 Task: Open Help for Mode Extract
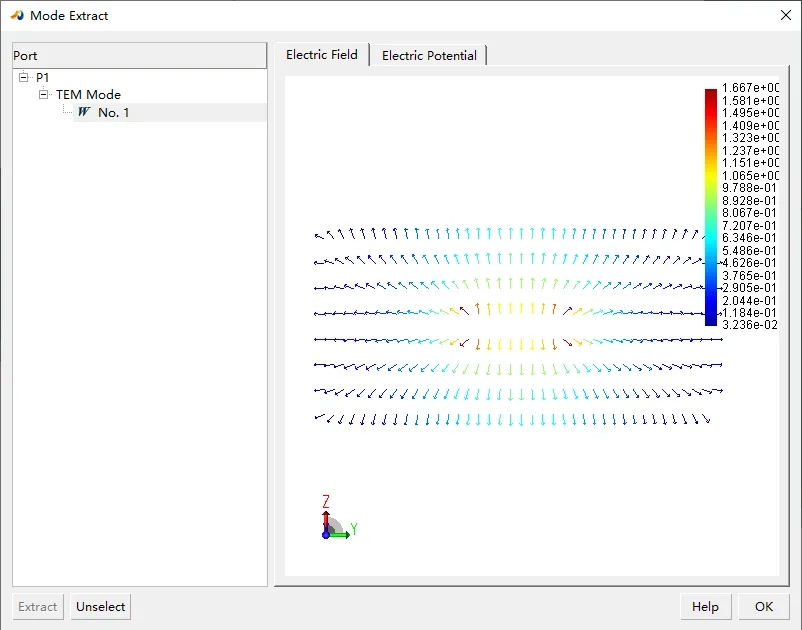click(x=705, y=606)
